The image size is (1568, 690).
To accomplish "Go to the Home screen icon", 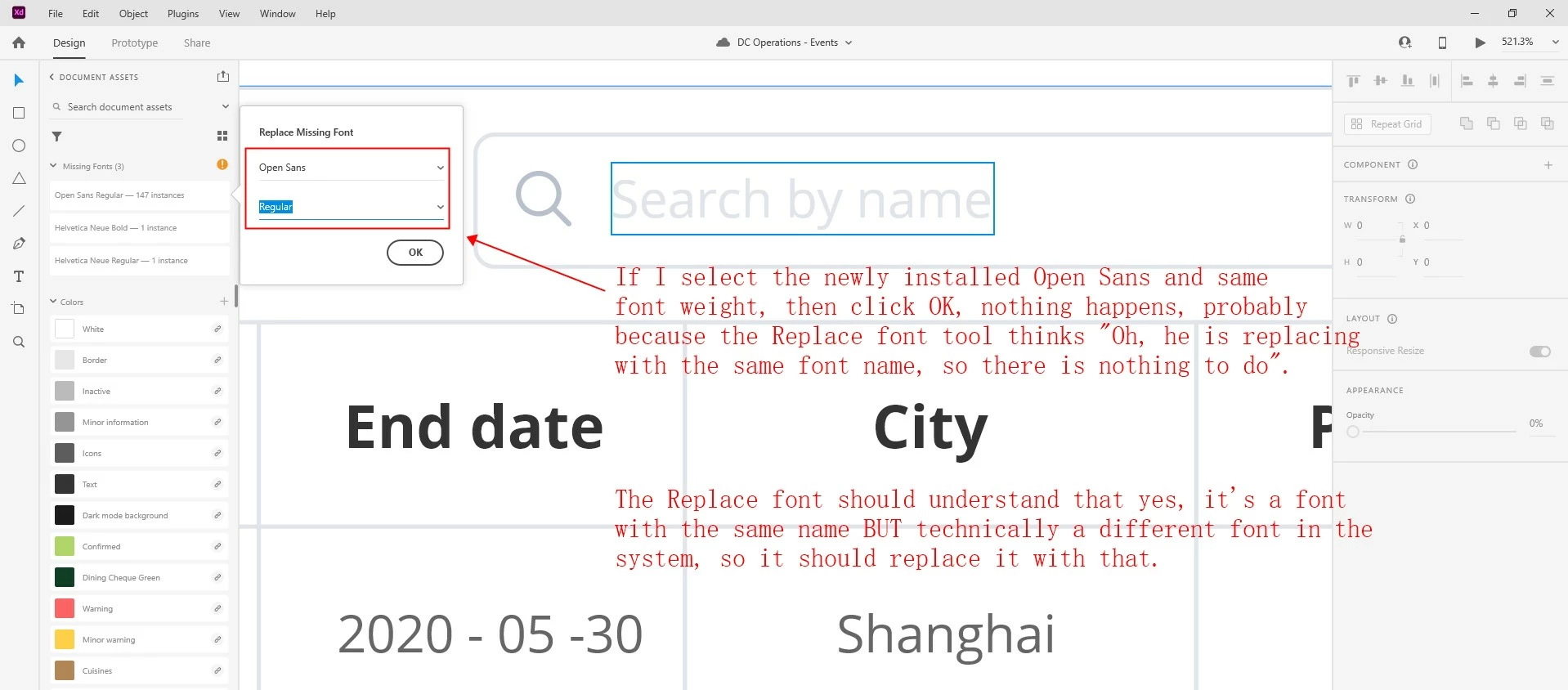I will coord(19,43).
